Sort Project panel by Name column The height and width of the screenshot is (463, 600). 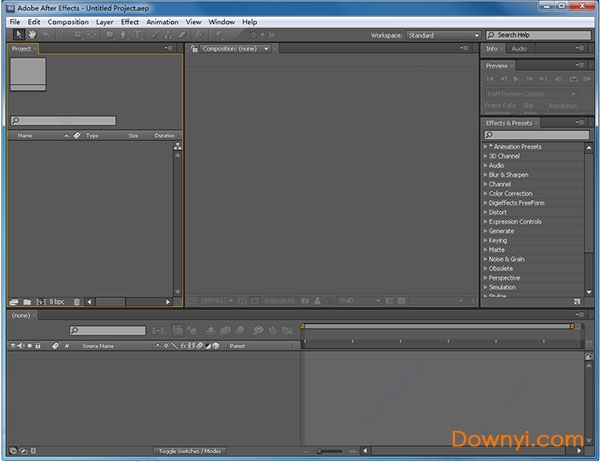25,135
